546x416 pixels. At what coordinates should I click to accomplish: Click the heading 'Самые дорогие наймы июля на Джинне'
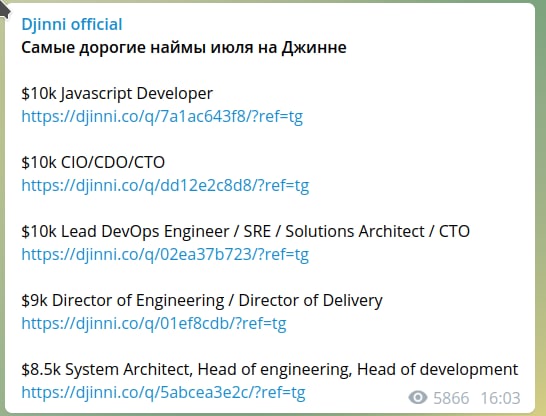tap(184, 47)
